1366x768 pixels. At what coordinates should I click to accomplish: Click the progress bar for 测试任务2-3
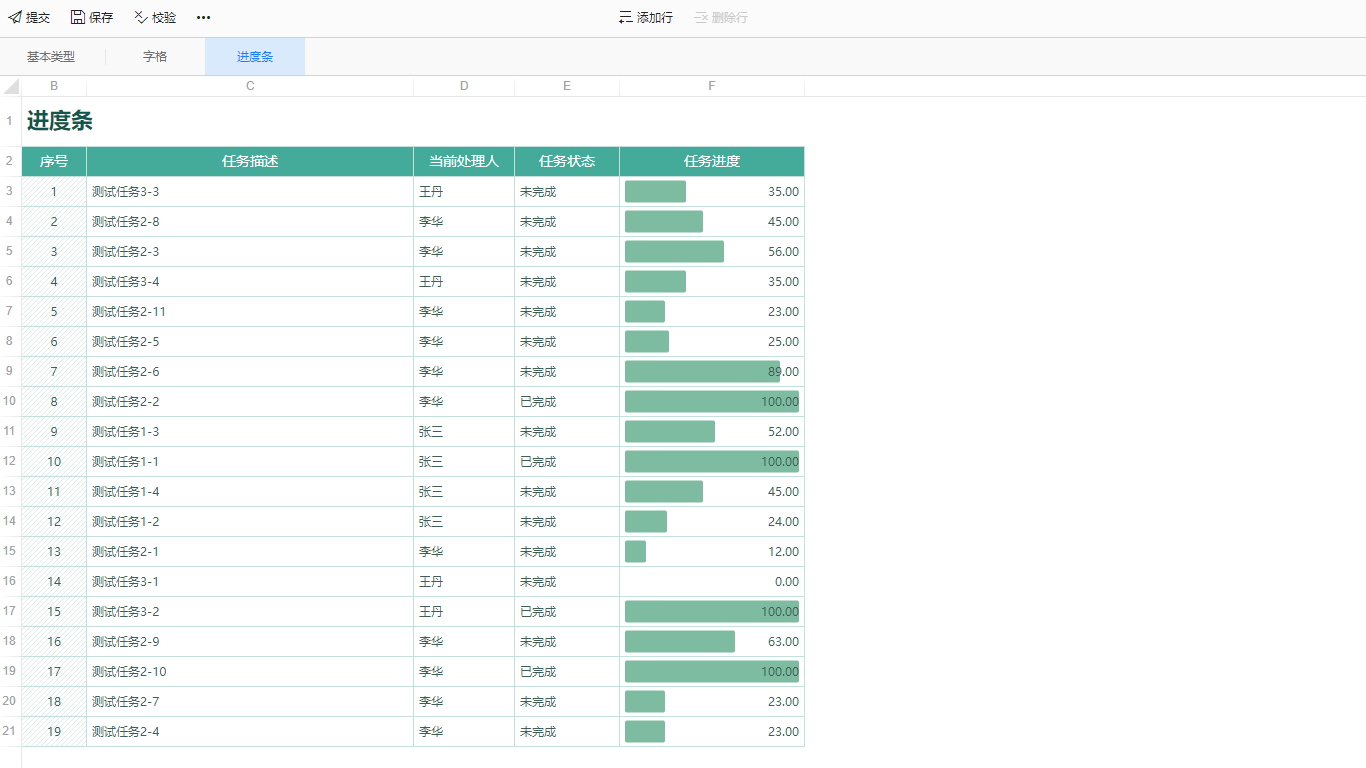[674, 252]
